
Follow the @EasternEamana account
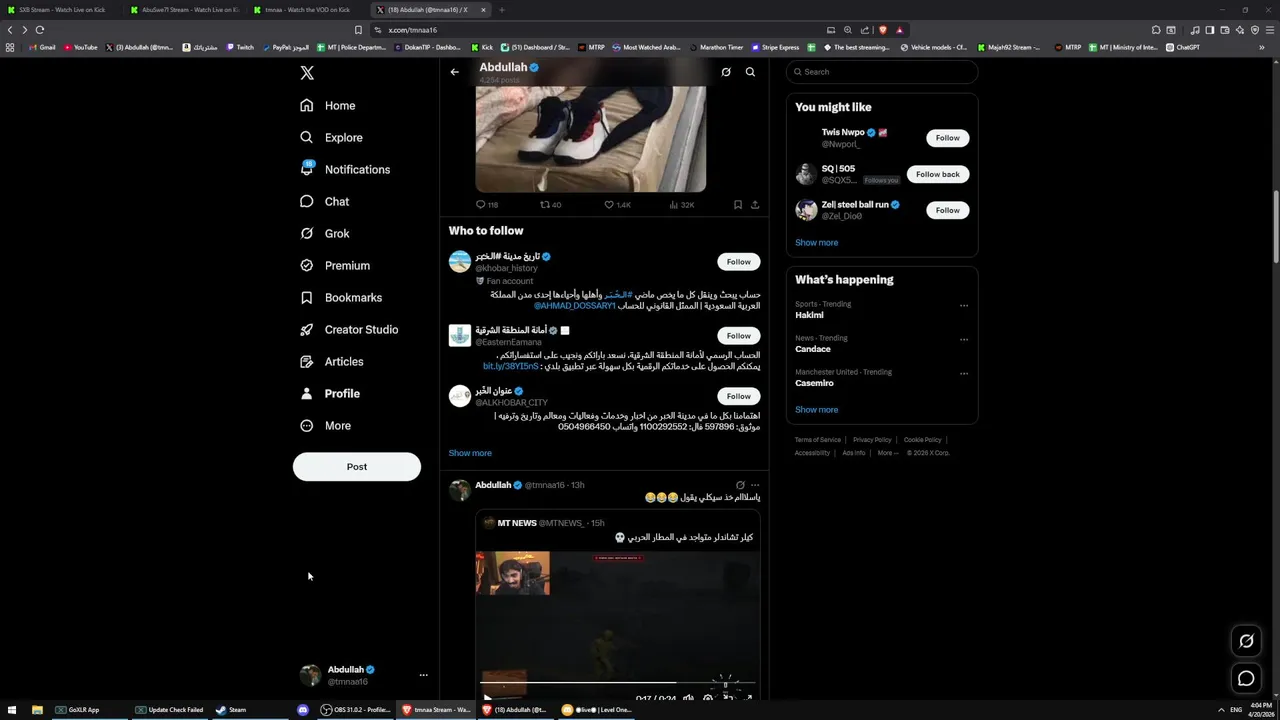[739, 336]
